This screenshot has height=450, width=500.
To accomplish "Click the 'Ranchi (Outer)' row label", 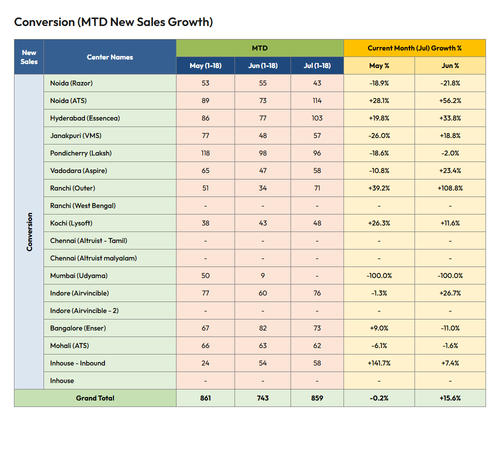I will click(x=73, y=188).
